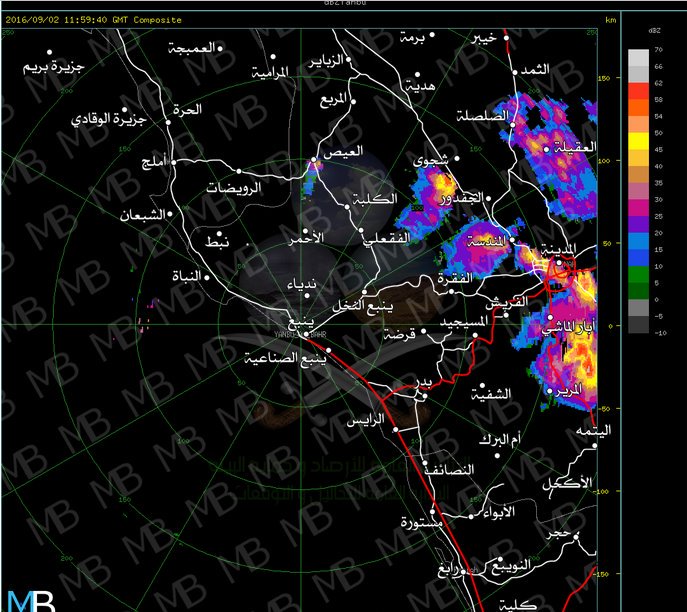Click the المسيجيد label
This screenshot has height=612, width=687.
(x=464, y=322)
